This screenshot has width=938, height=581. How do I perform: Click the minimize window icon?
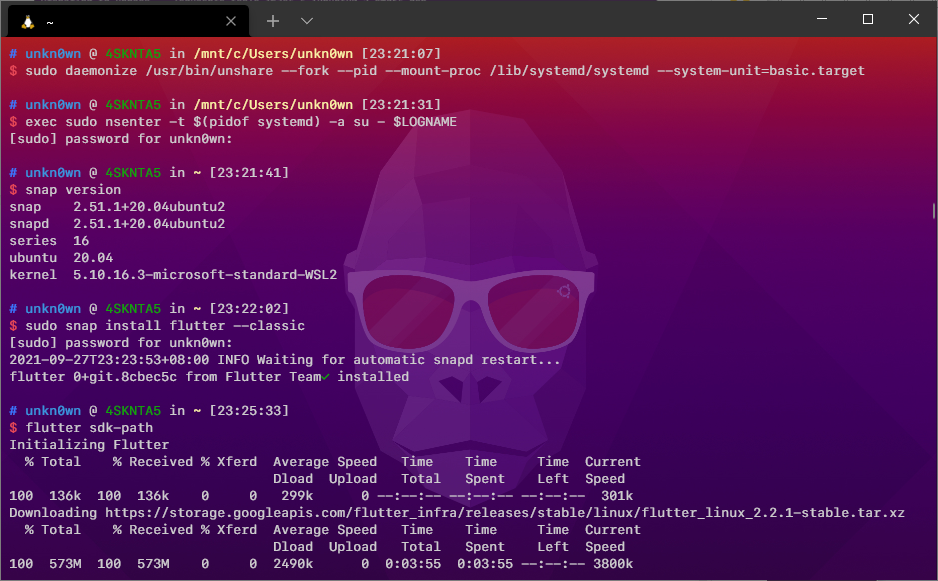820,19
